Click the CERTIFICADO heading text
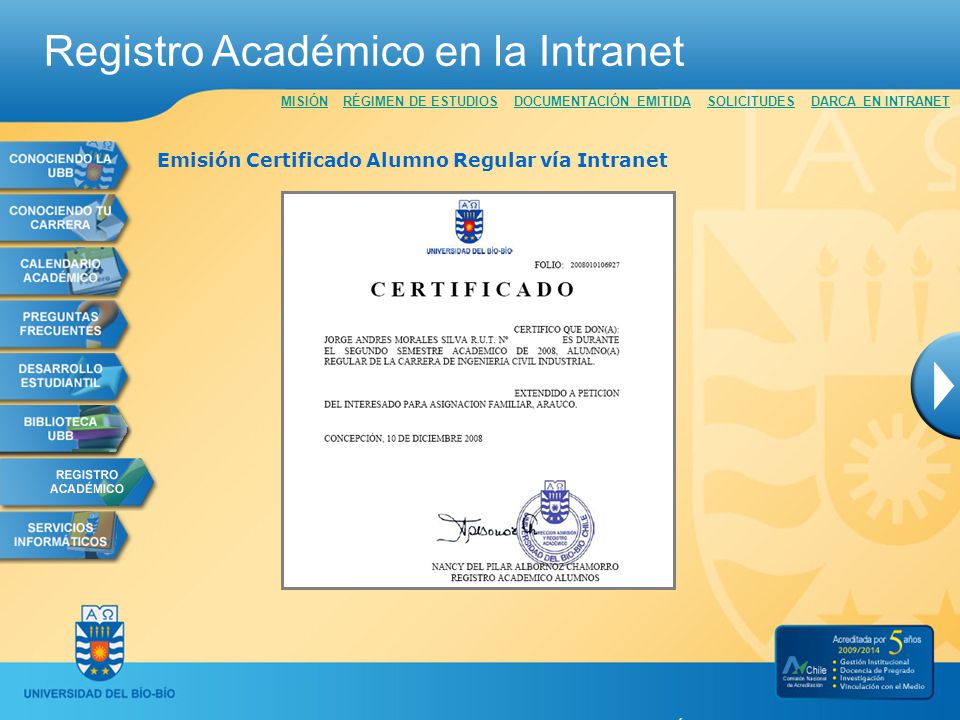Screen dimensions: 960x720 [x=472, y=290]
